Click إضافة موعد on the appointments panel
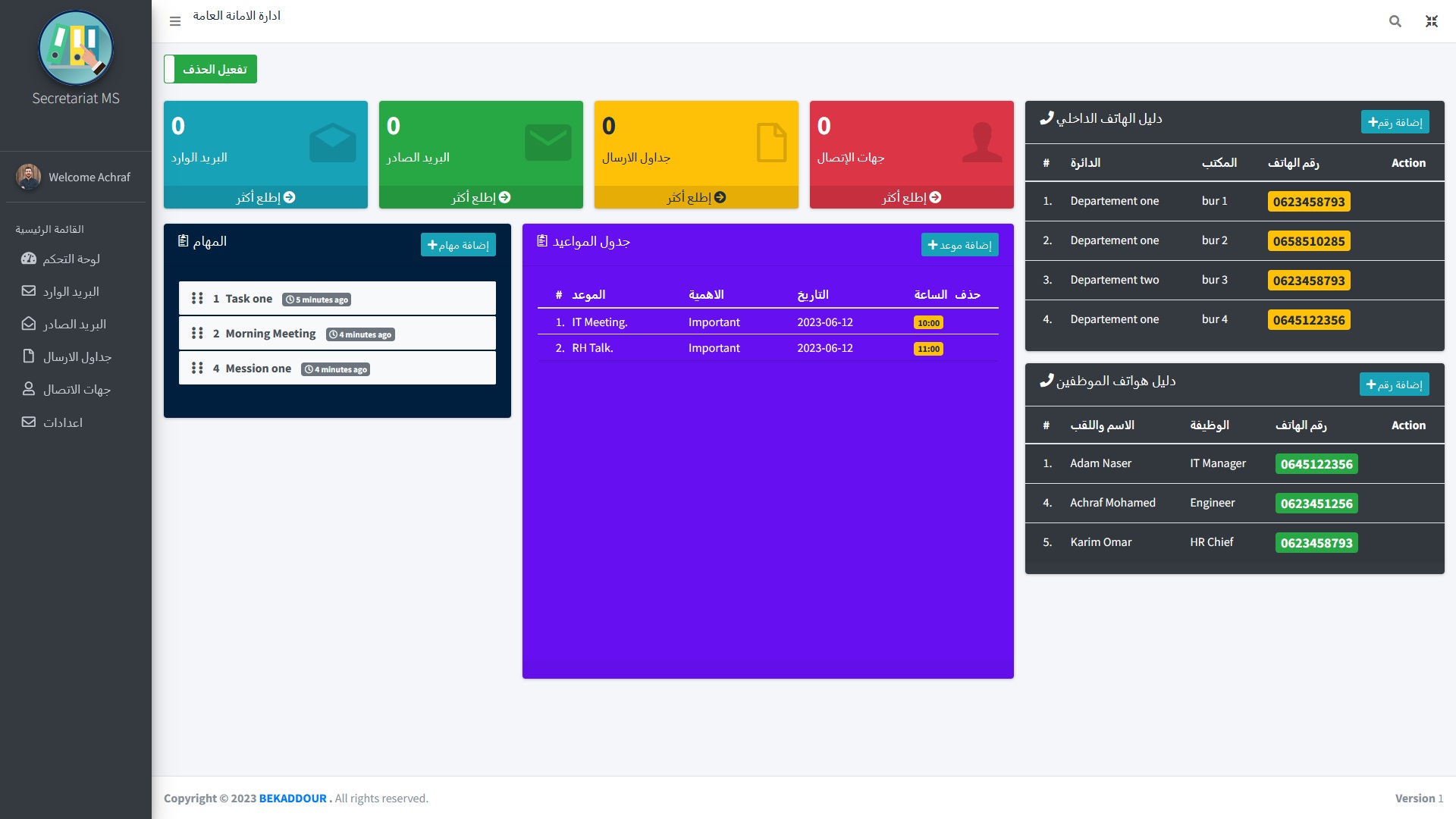1456x819 pixels. (960, 244)
